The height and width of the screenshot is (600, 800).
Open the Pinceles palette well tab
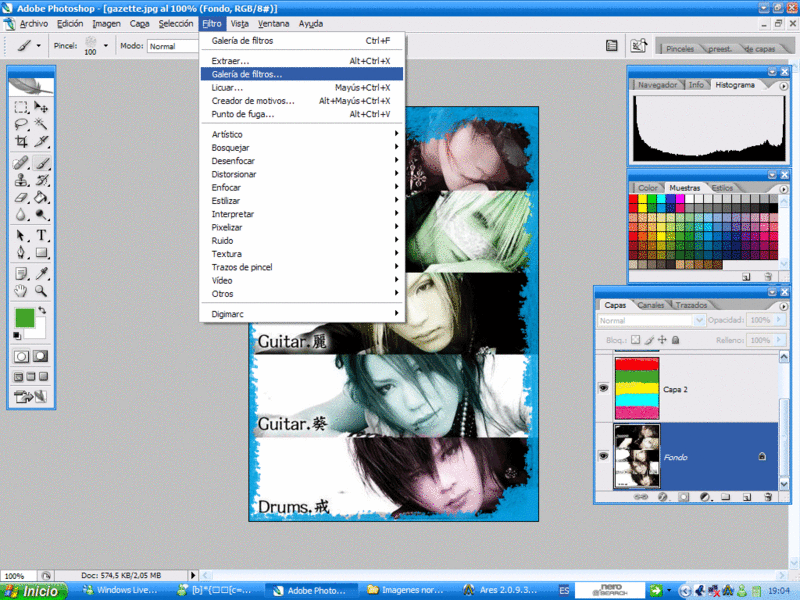[x=680, y=49]
